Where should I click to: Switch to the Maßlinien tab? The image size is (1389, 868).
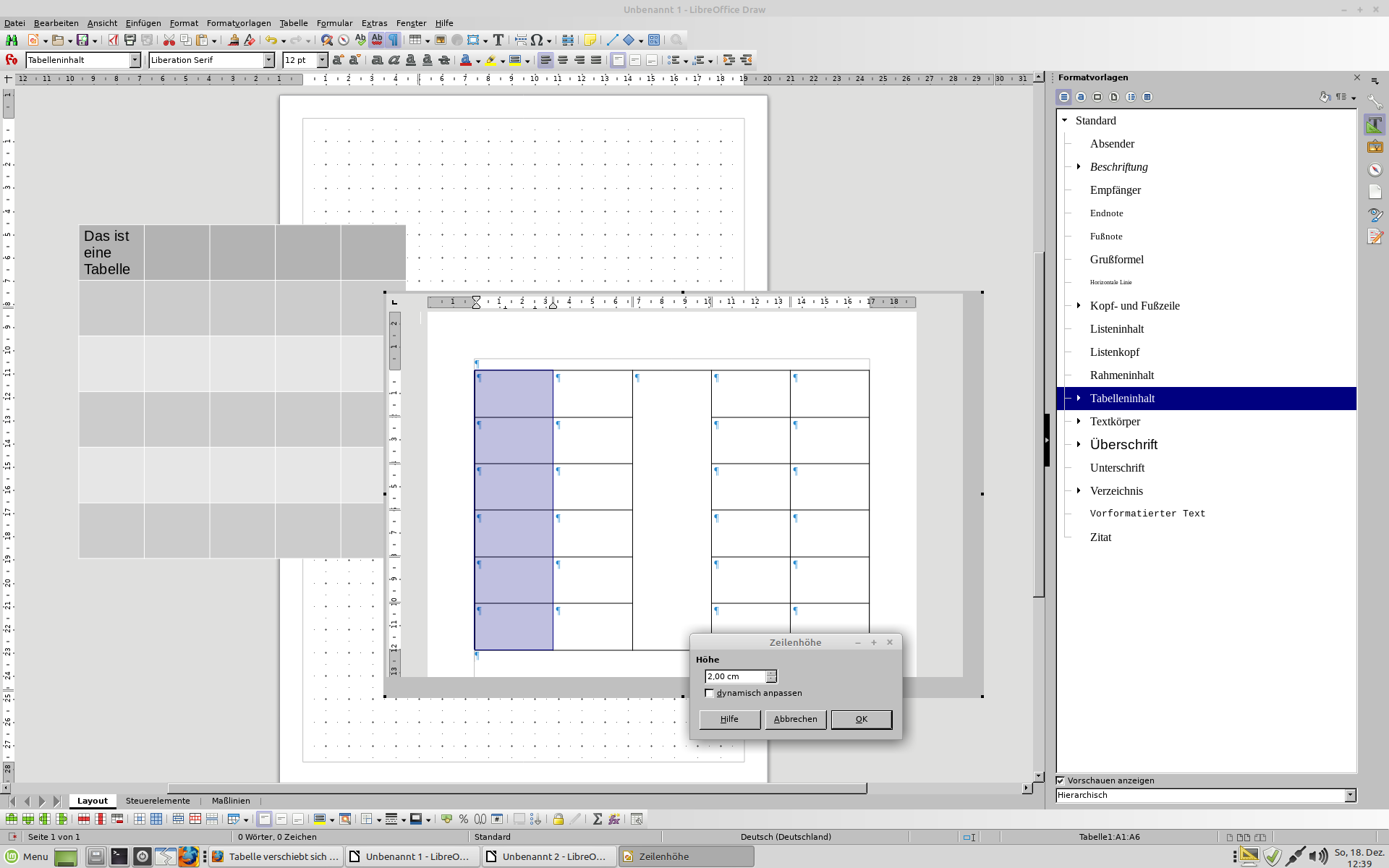point(231,801)
